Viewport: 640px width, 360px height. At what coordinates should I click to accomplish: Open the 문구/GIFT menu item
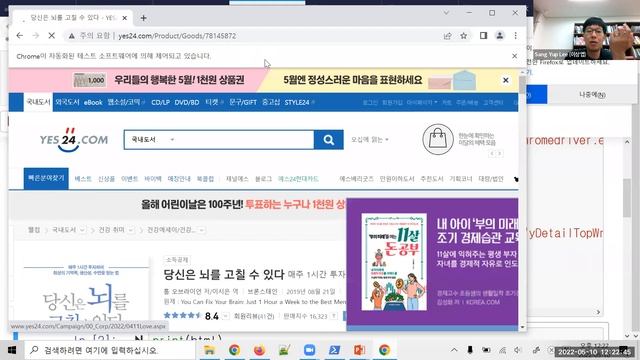(x=243, y=102)
